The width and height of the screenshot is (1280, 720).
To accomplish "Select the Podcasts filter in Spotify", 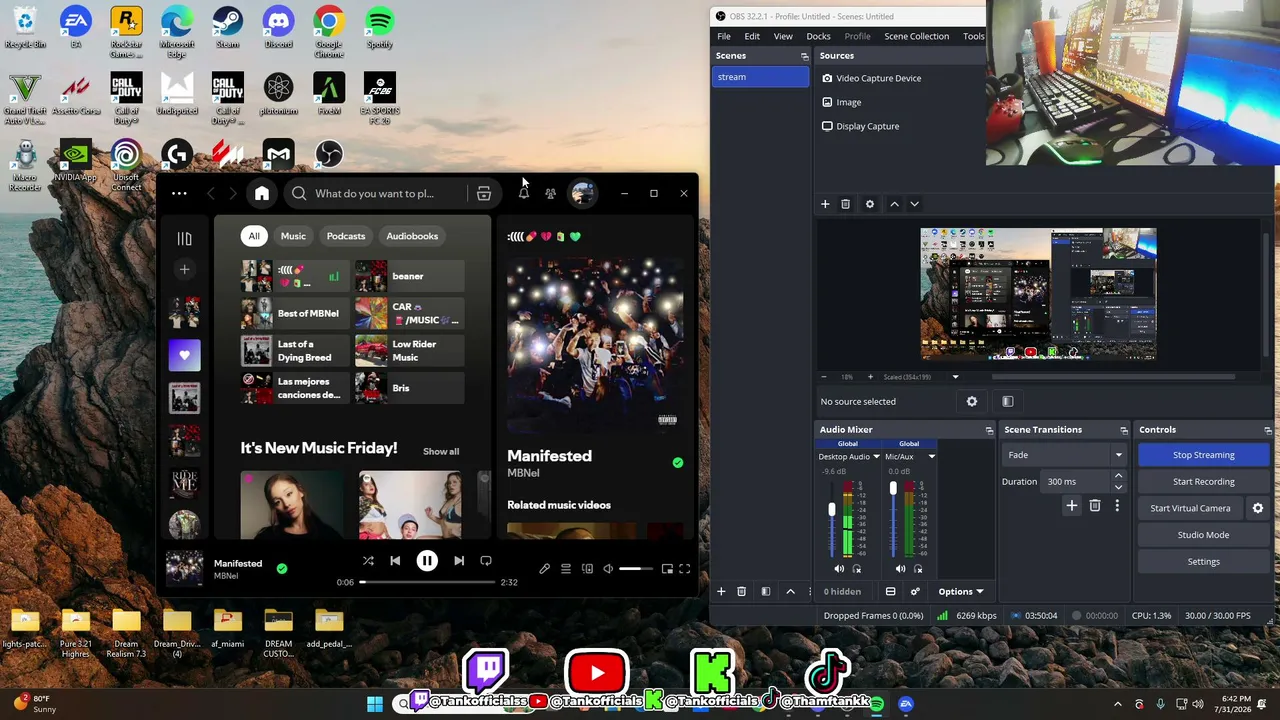I will coord(346,236).
